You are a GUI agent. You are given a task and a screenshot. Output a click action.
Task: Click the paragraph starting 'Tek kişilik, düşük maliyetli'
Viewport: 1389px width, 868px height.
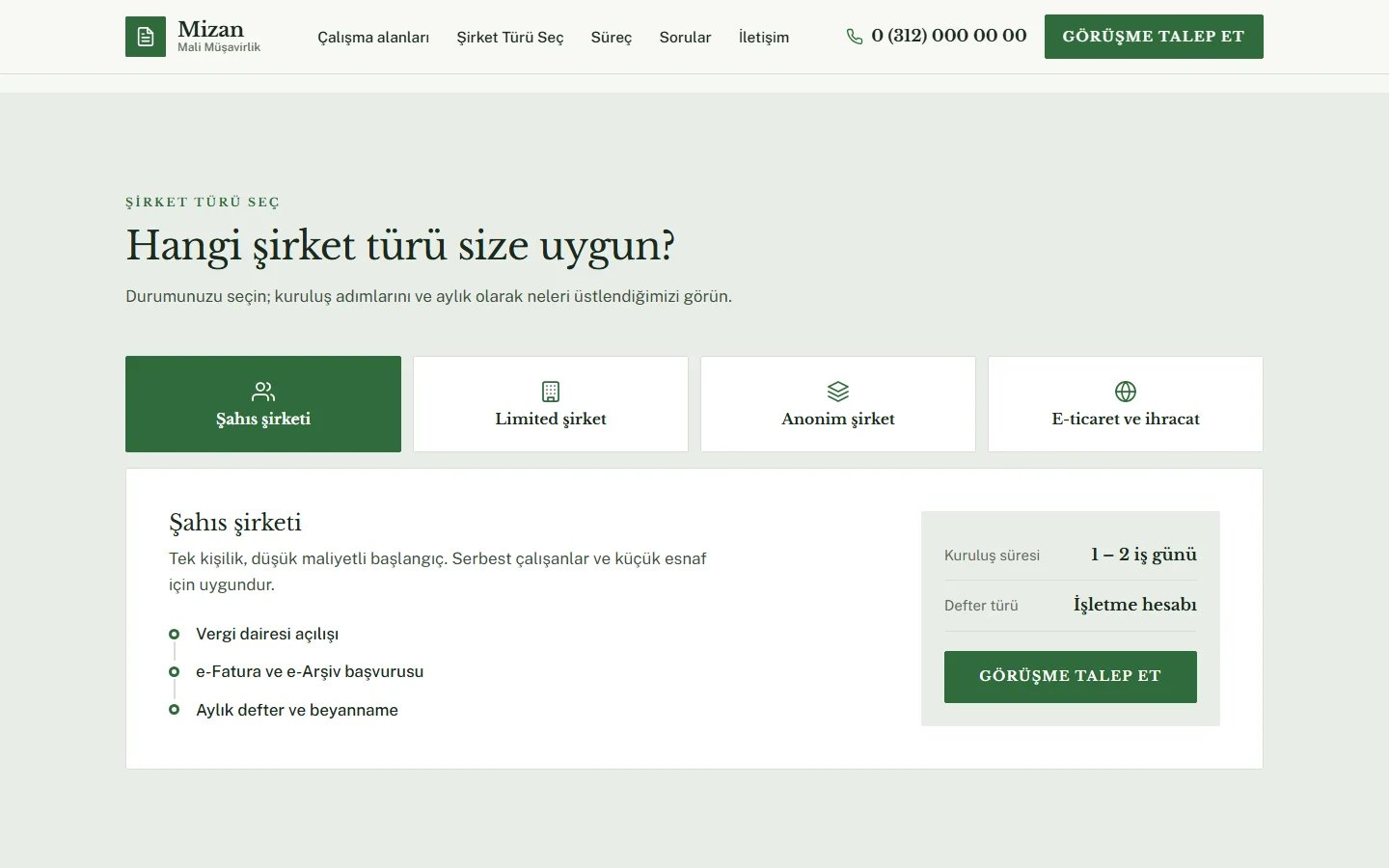(438, 571)
